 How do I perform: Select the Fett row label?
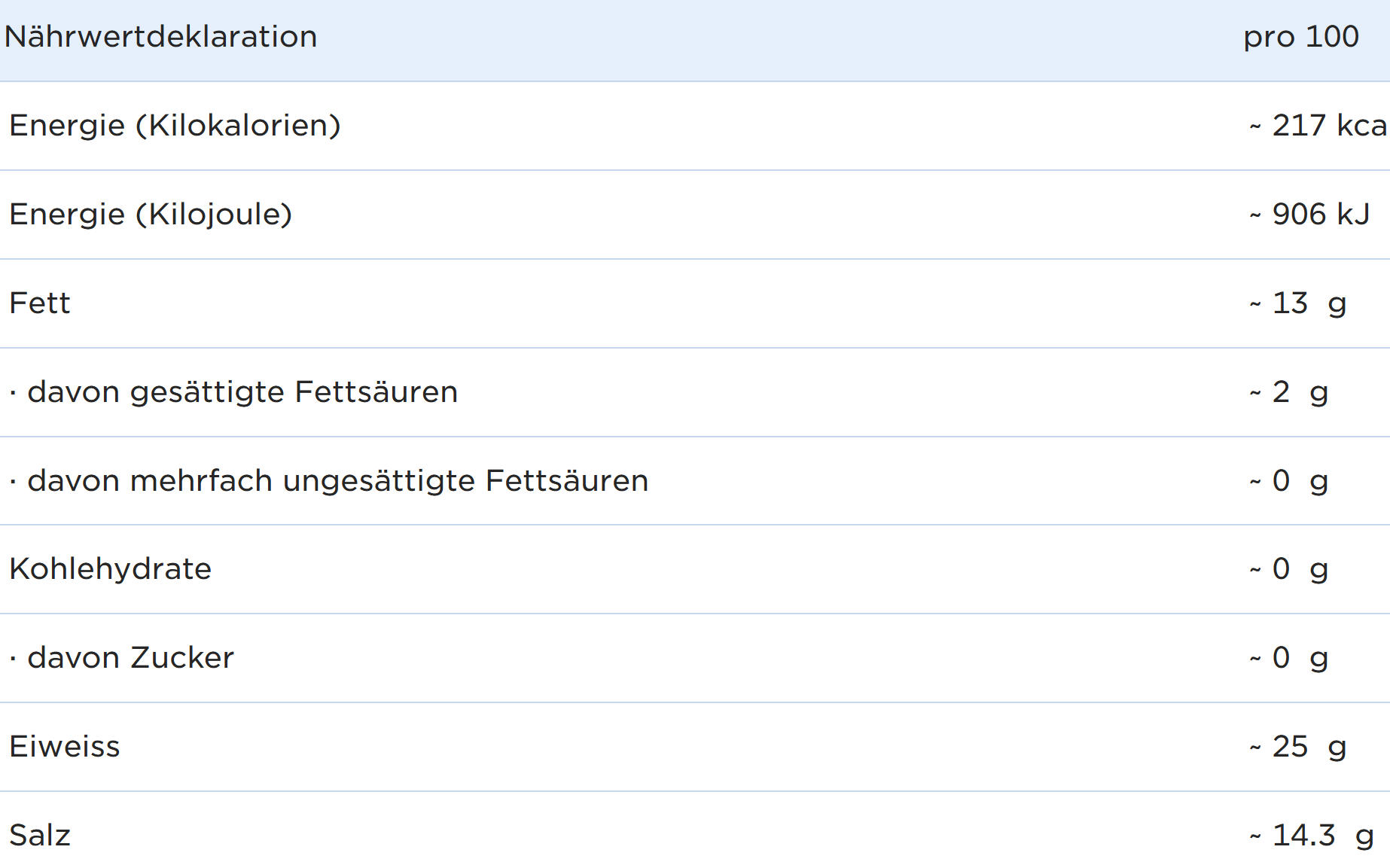point(40,303)
